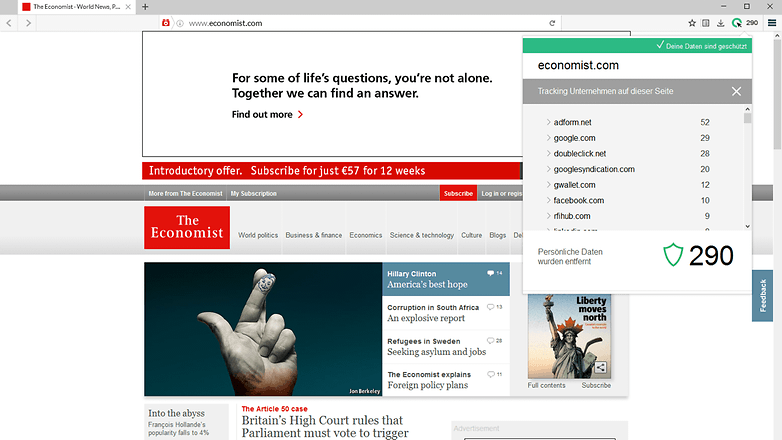Open Culture section
782x440 pixels.
[471, 235]
